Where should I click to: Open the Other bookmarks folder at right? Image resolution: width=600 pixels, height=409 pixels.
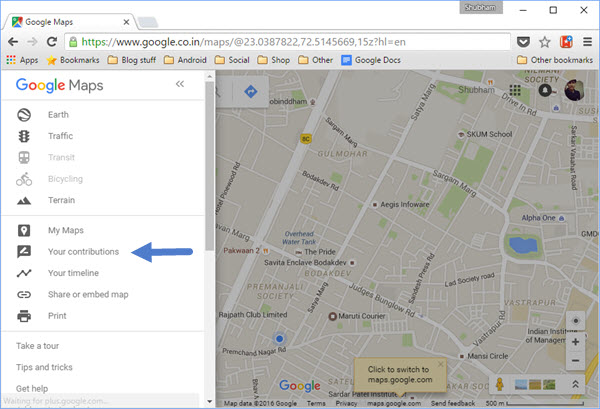click(x=554, y=60)
